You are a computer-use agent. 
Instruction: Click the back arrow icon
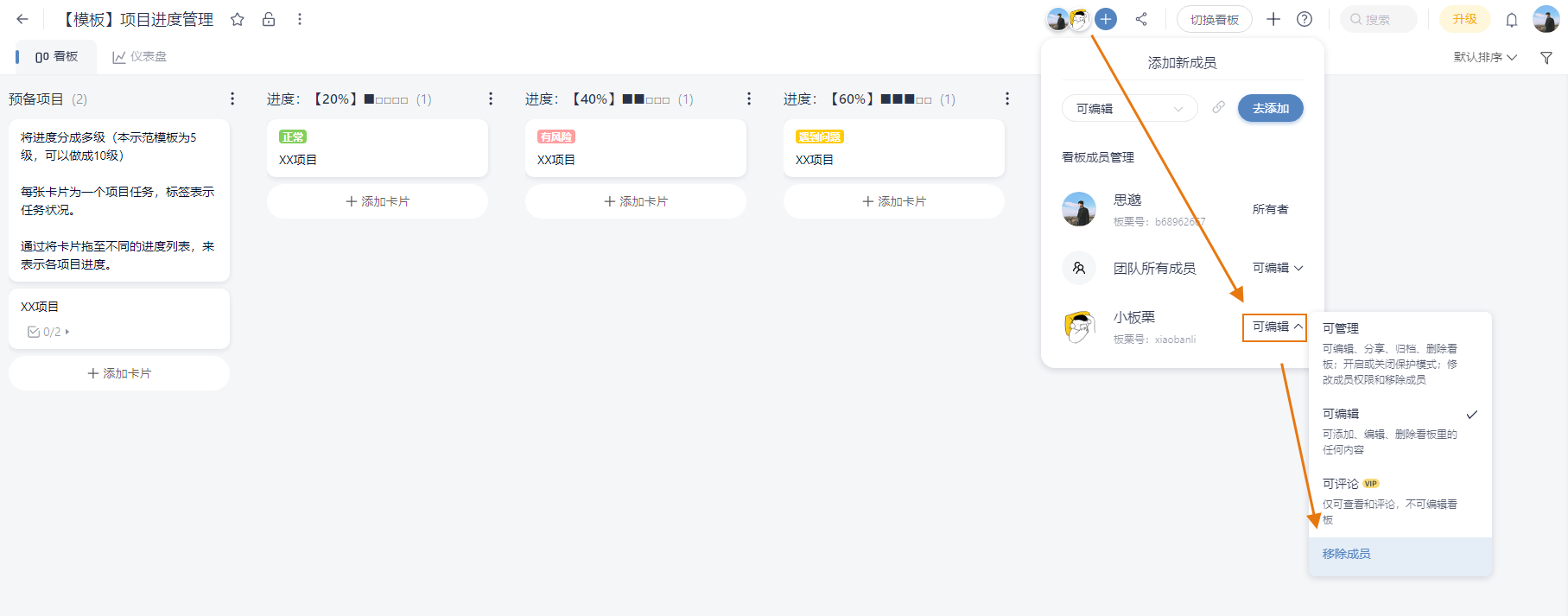click(x=22, y=19)
